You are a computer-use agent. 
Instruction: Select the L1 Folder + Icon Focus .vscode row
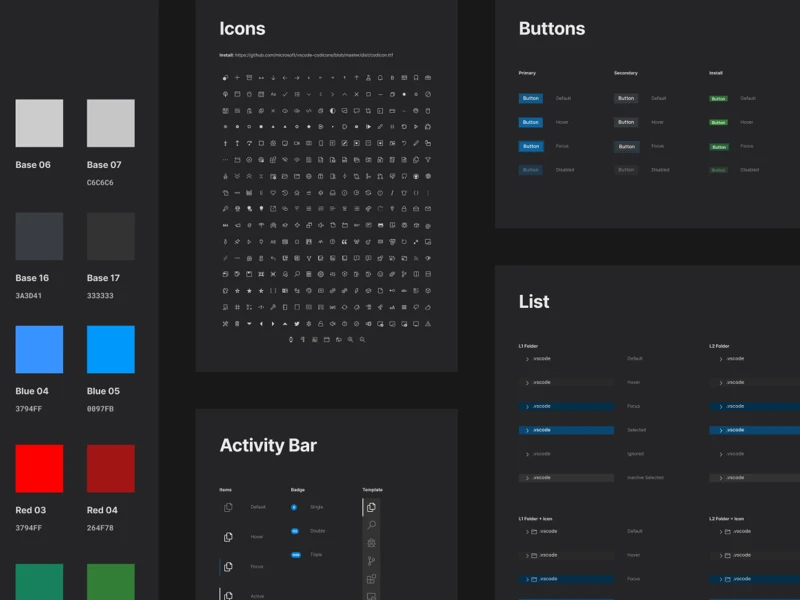(566, 579)
